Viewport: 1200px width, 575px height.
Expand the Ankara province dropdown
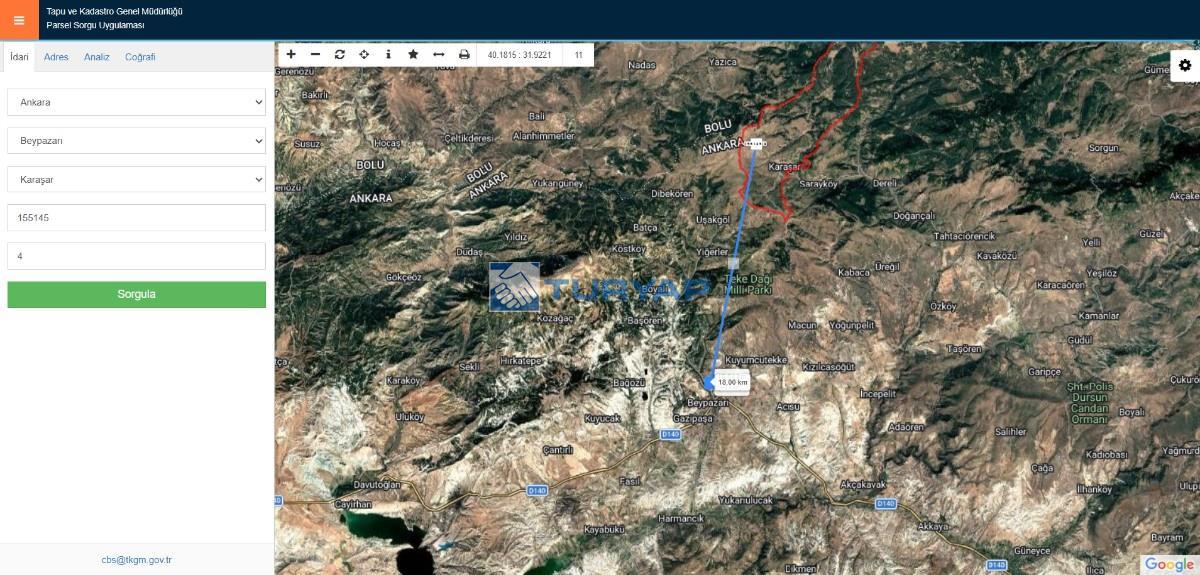136,102
